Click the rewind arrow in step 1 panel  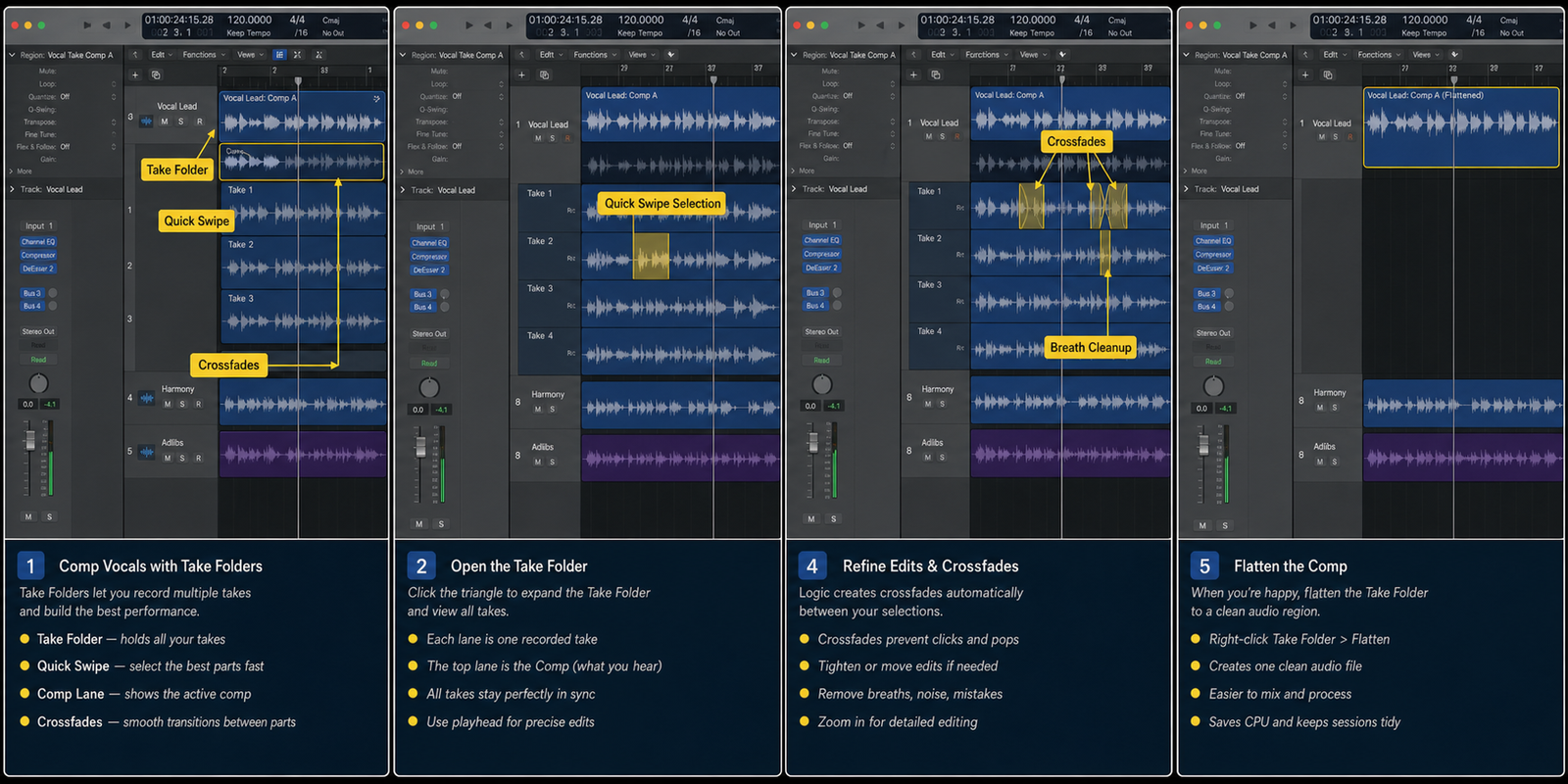(x=106, y=24)
